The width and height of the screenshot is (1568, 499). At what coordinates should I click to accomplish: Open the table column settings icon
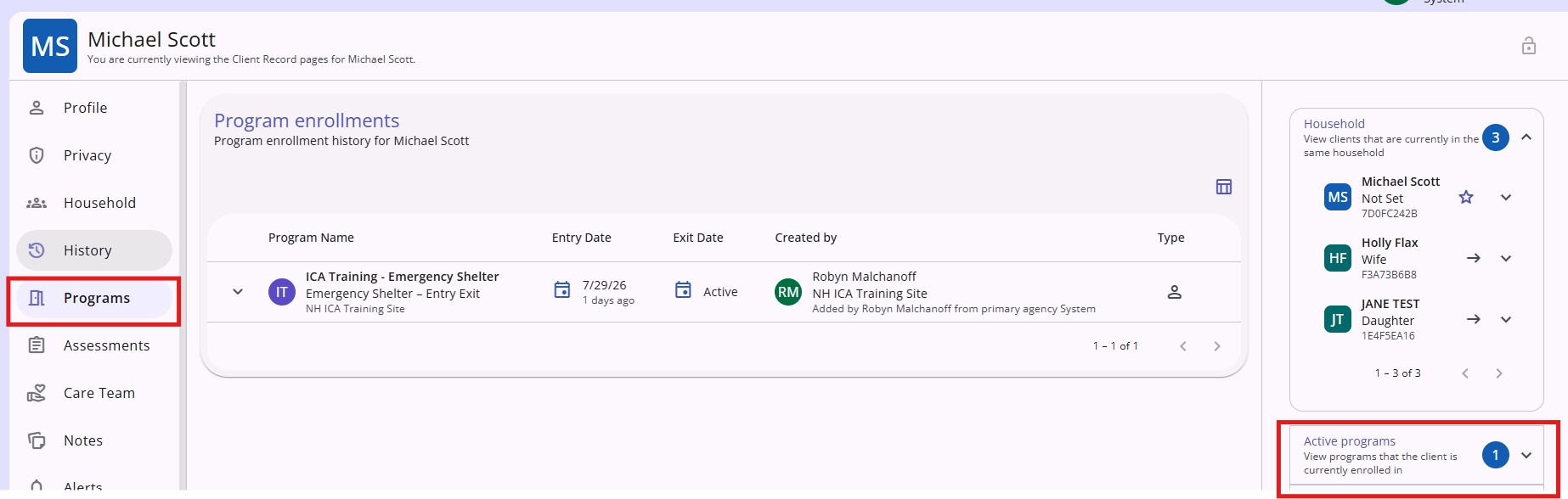click(1223, 187)
